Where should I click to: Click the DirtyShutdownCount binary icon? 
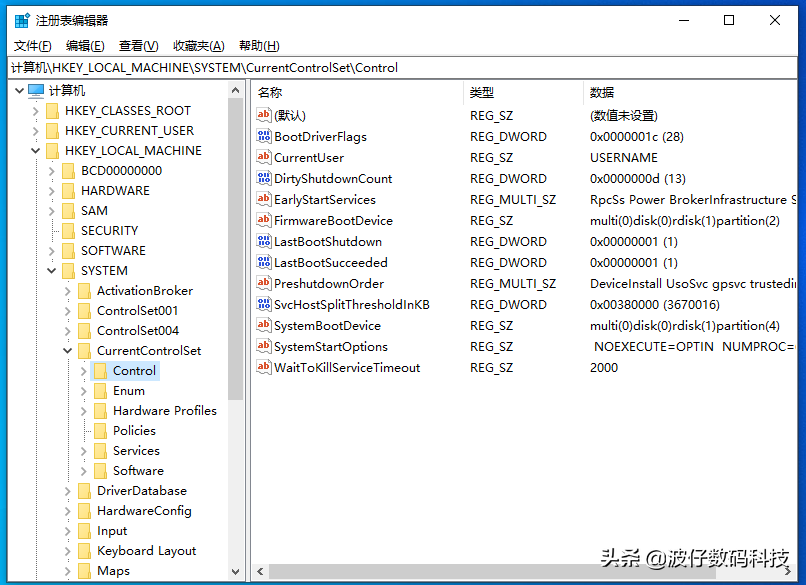tap(264, 178)
